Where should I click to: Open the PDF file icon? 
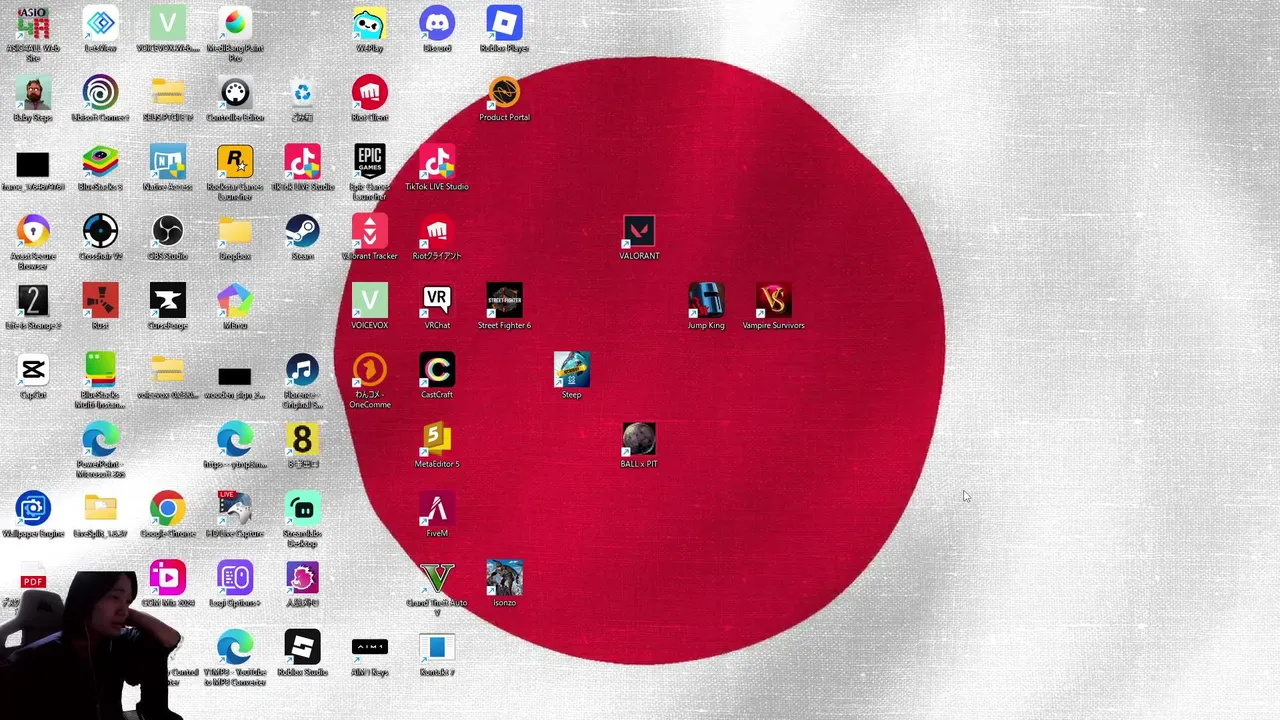(x=33, y=581)
